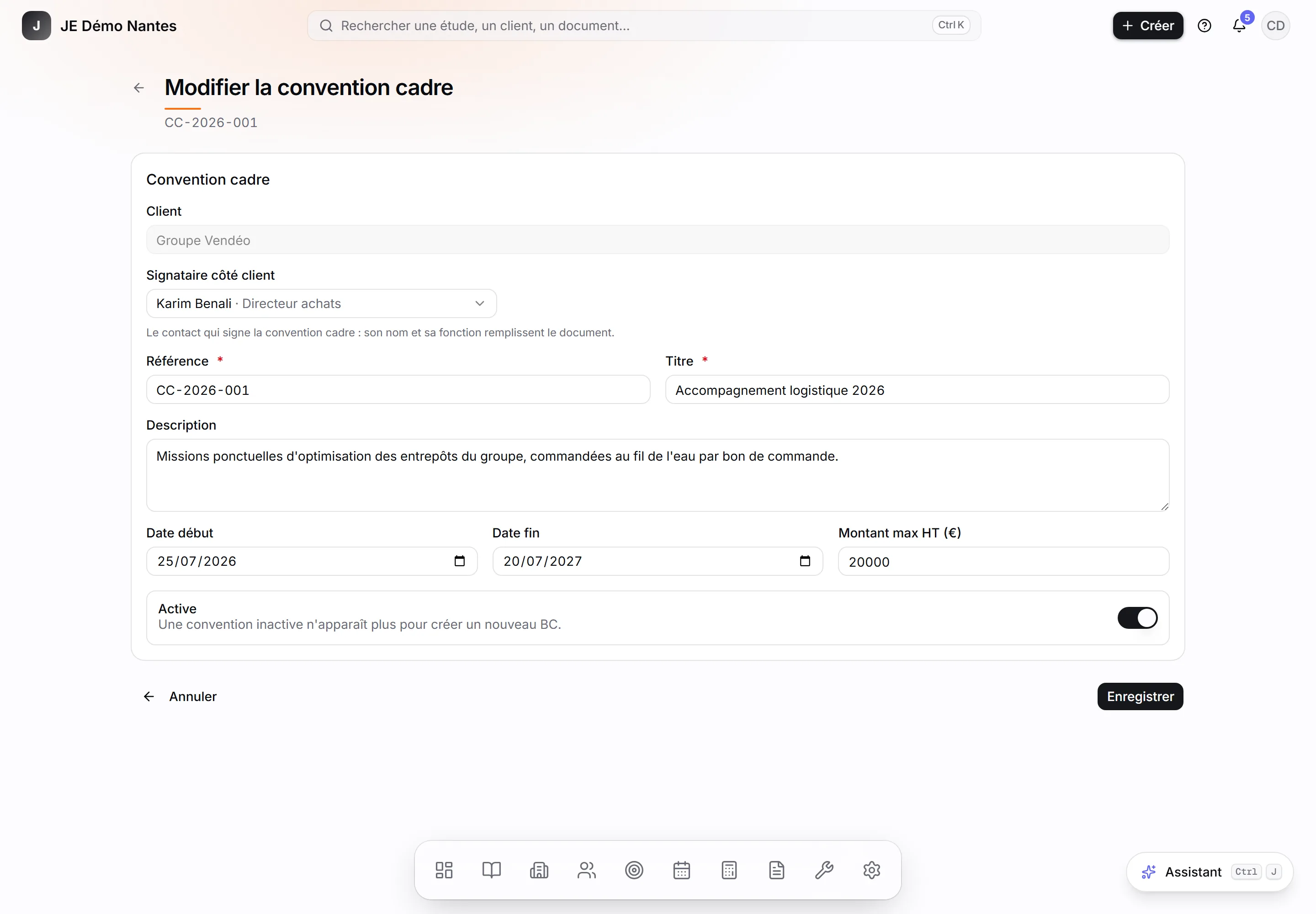Click the Description resize handle corner
The image size is (1316, 914).
pos(1164,506)
